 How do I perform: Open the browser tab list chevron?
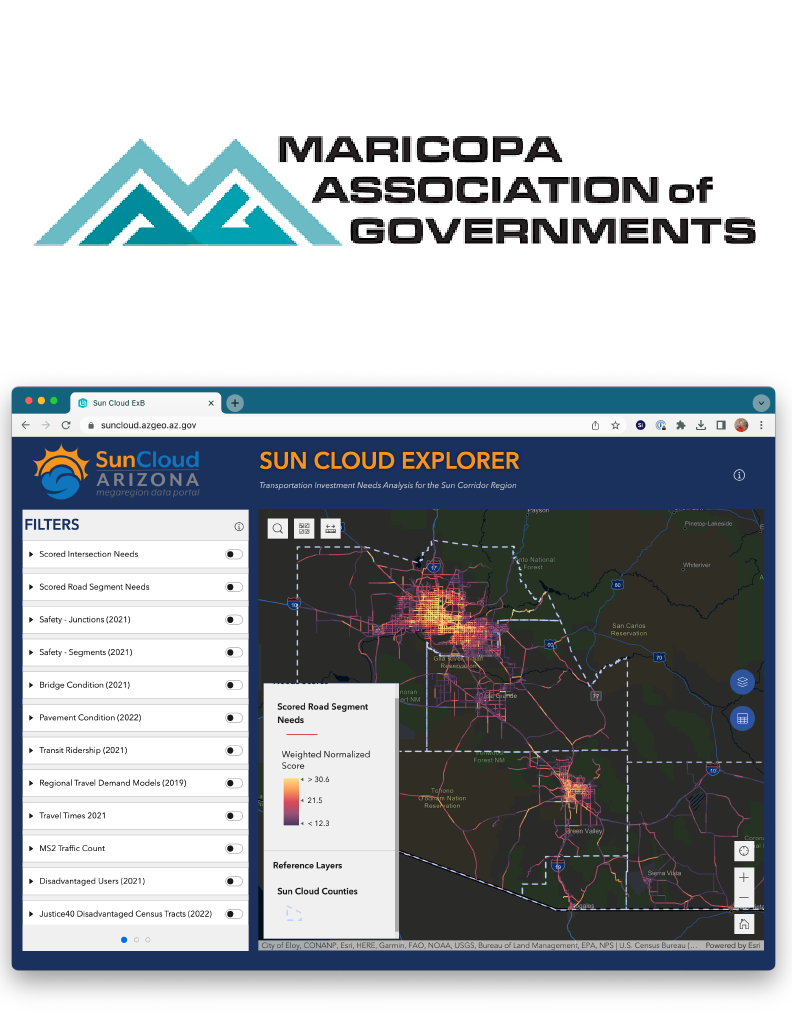[761, 403]
